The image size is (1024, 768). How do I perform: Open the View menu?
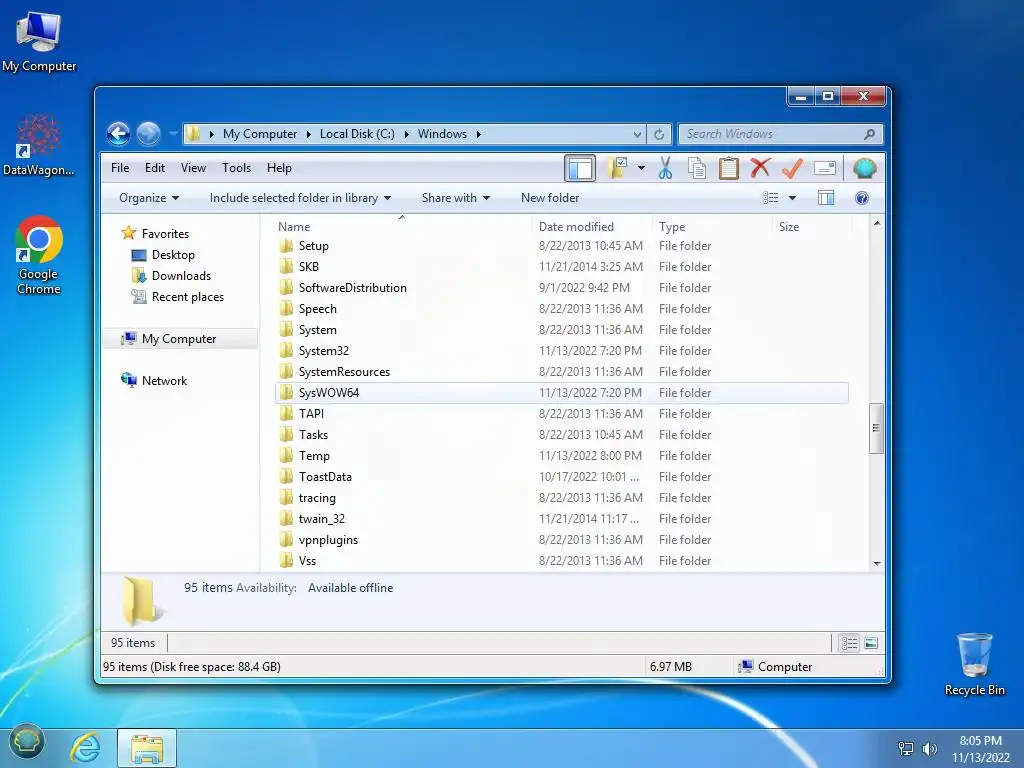(x=193, y=168)
